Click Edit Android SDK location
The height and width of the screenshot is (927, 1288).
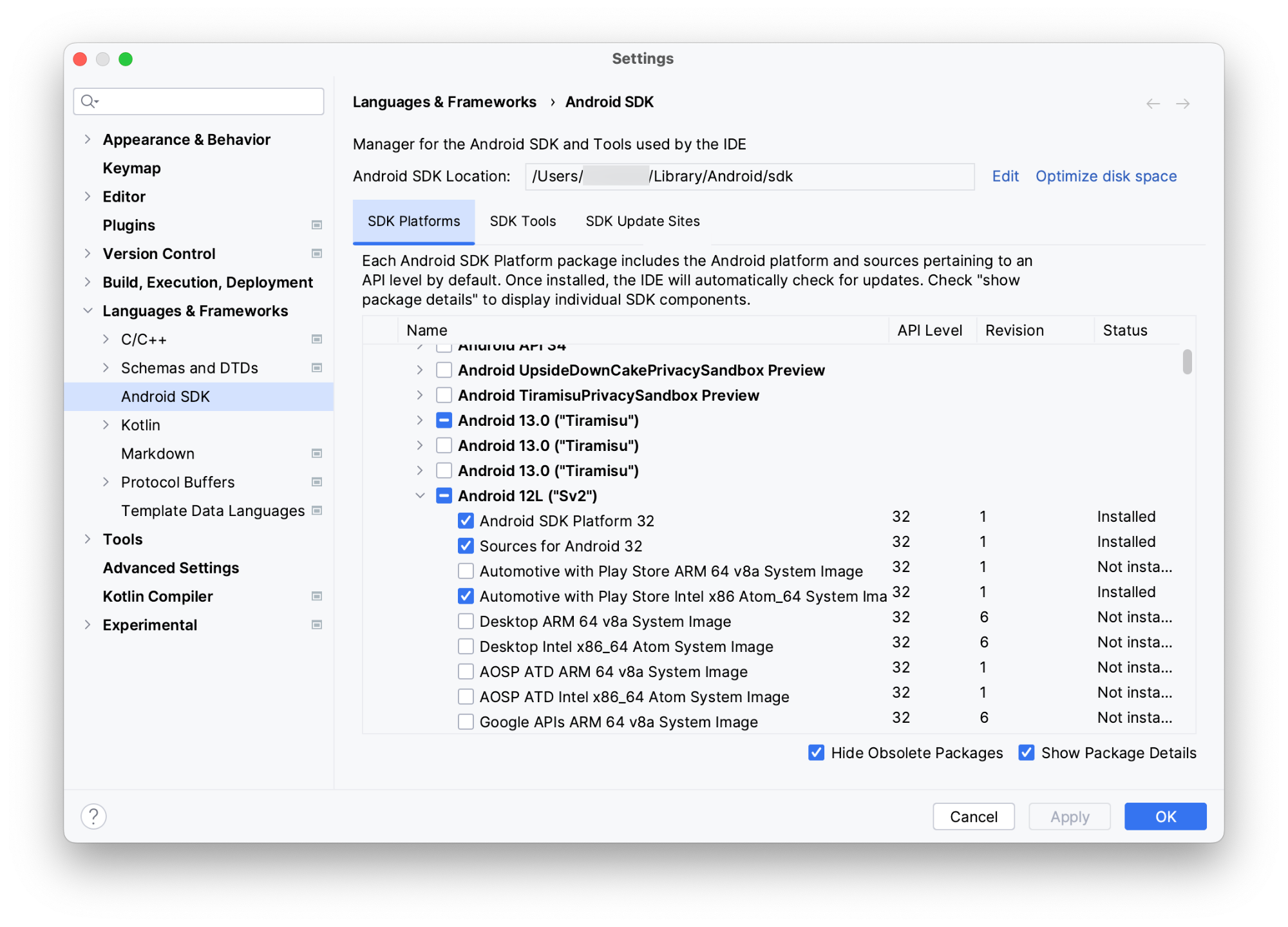pos(1002,176)
